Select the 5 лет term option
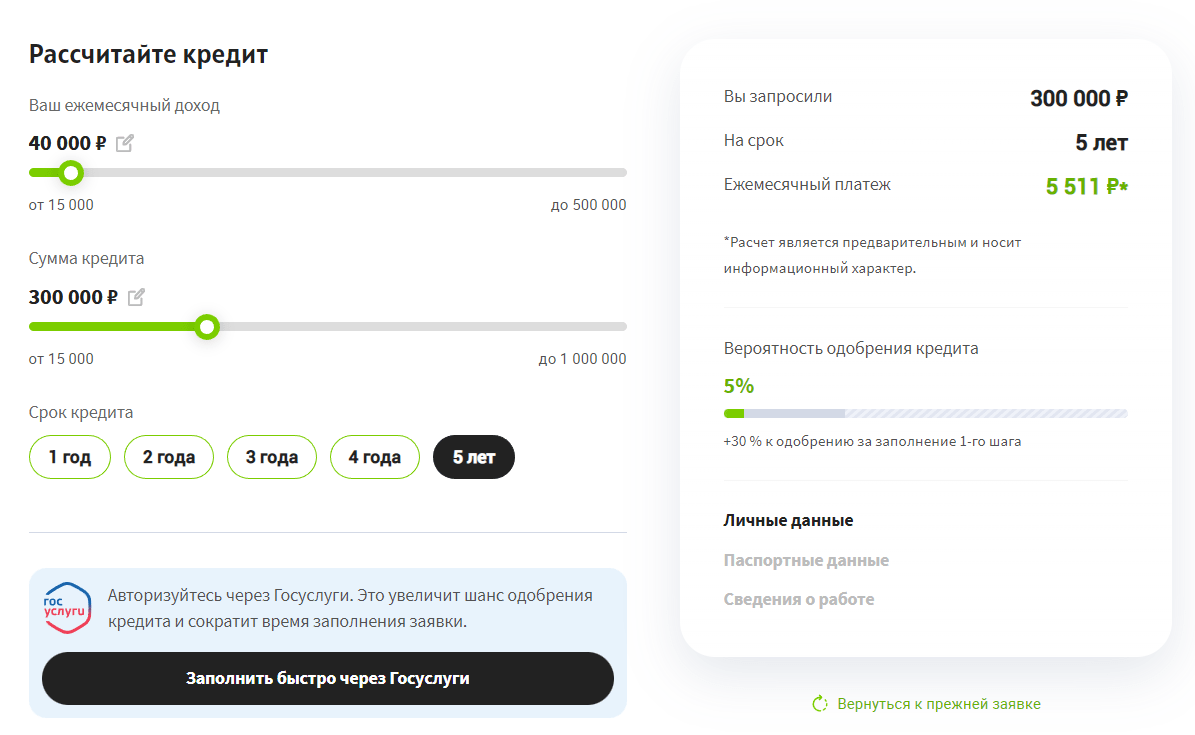Screen dimensions: 1195x735 [474, 457]
